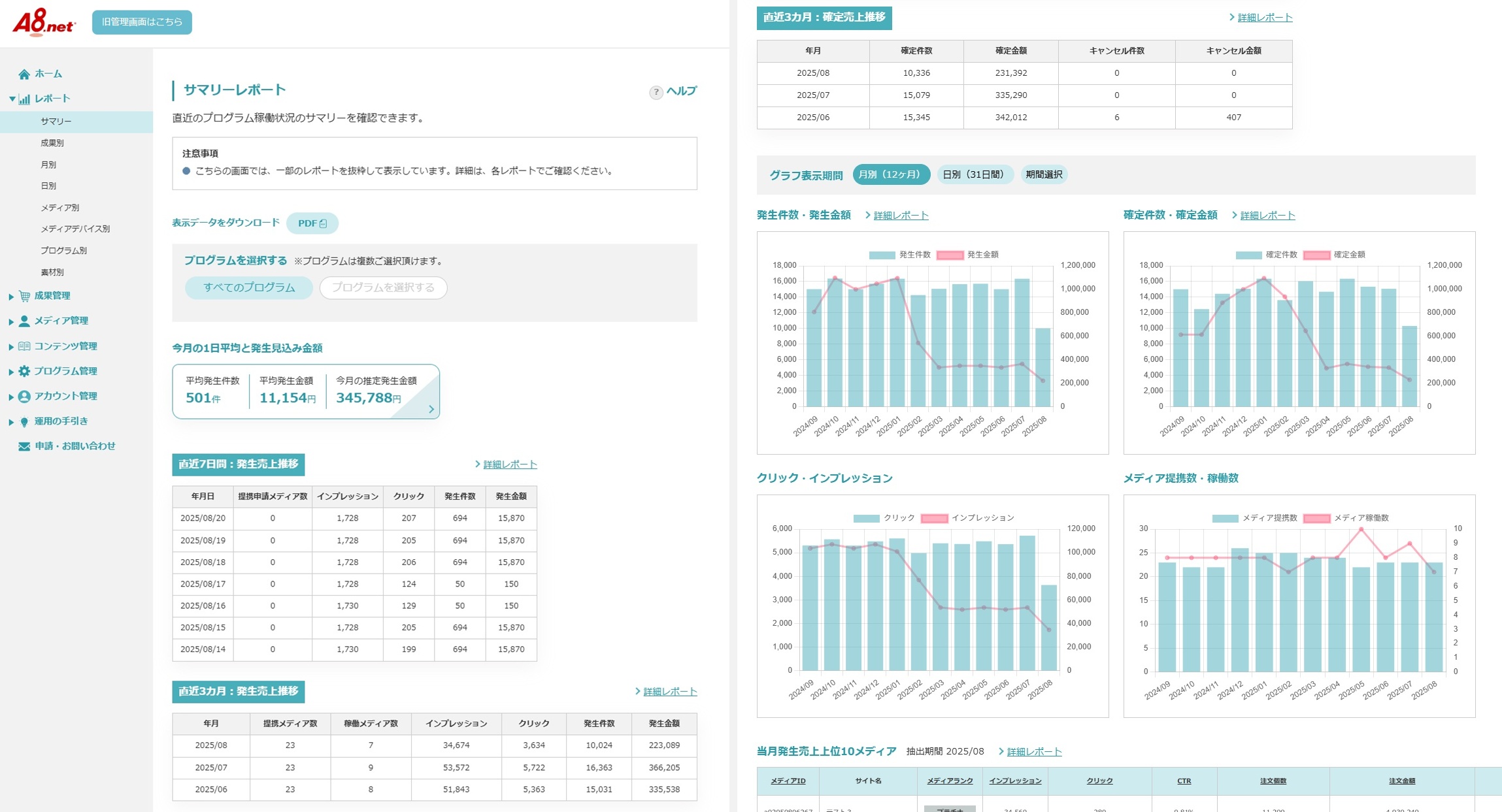Click the A8.net logo
Screen dimensions: 1502x812
(44, 22)
